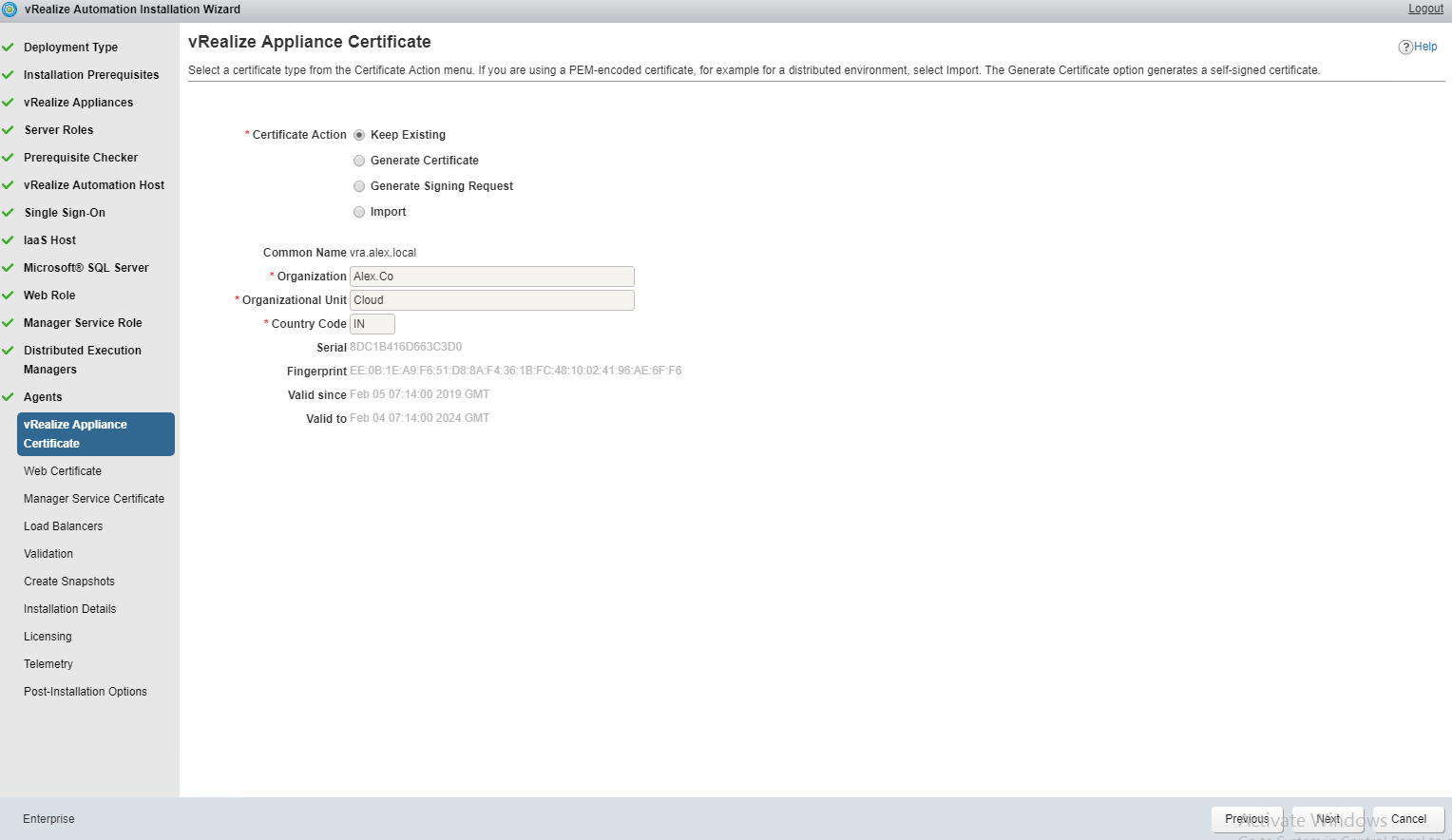
Task: Pick the Import certificate radio button
Action: click(359, 212)
